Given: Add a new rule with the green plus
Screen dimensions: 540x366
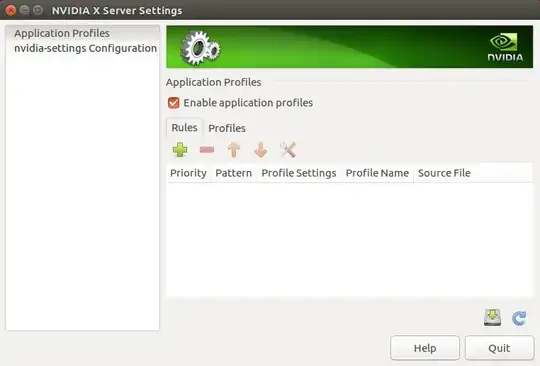Looking at the screenshot, I should point(180,150).
